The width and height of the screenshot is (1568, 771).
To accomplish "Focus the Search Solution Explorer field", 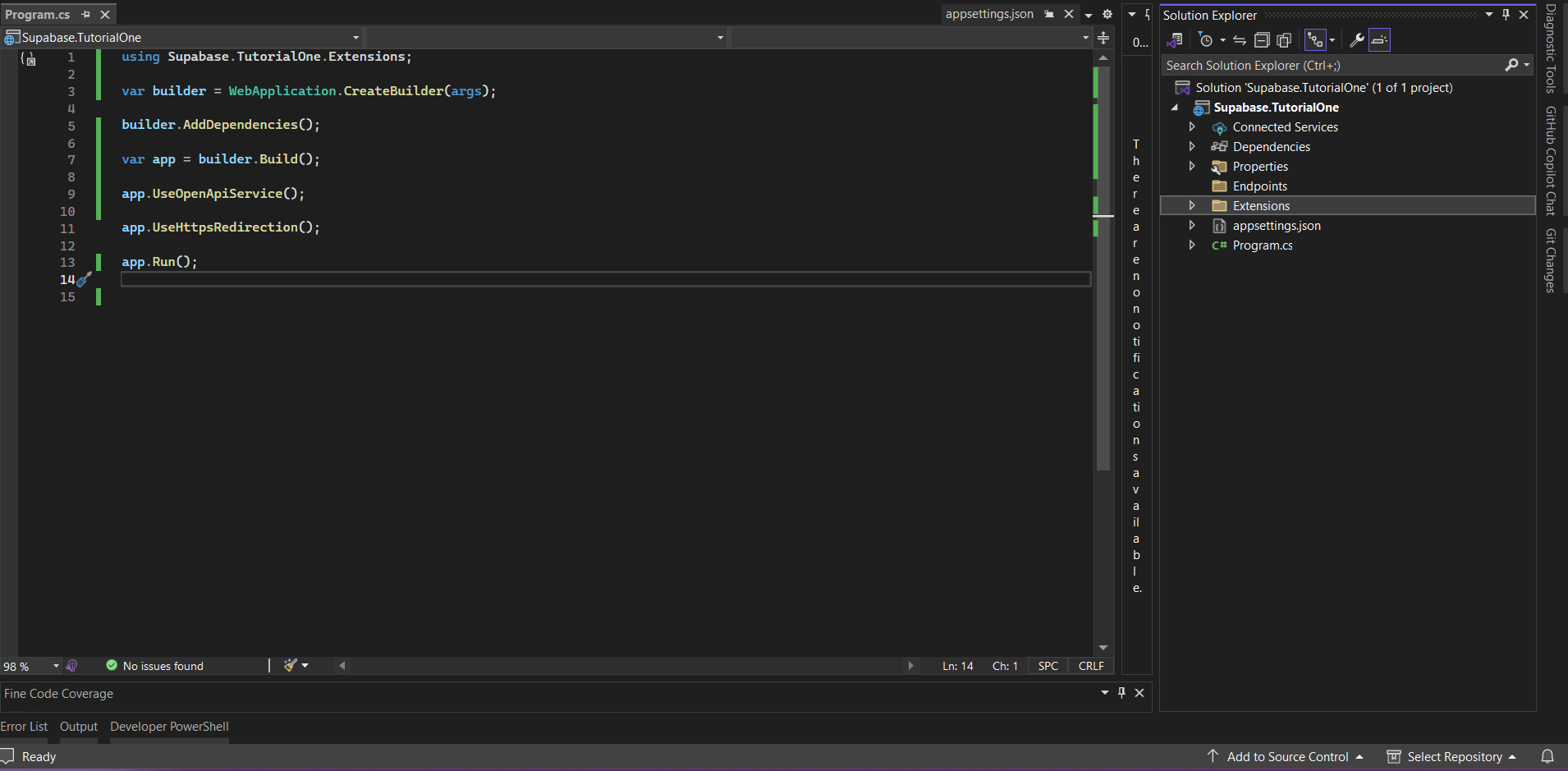I will point(1333,65).
